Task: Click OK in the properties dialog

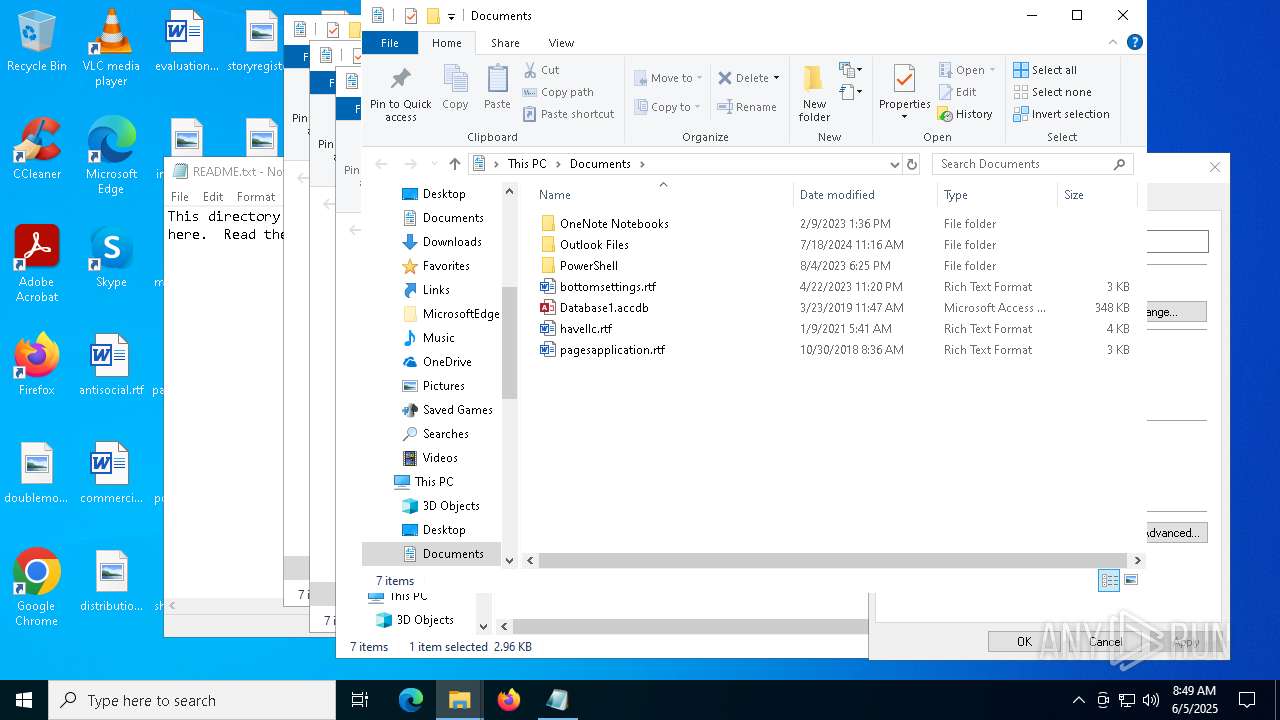Action: [1024, 642]
